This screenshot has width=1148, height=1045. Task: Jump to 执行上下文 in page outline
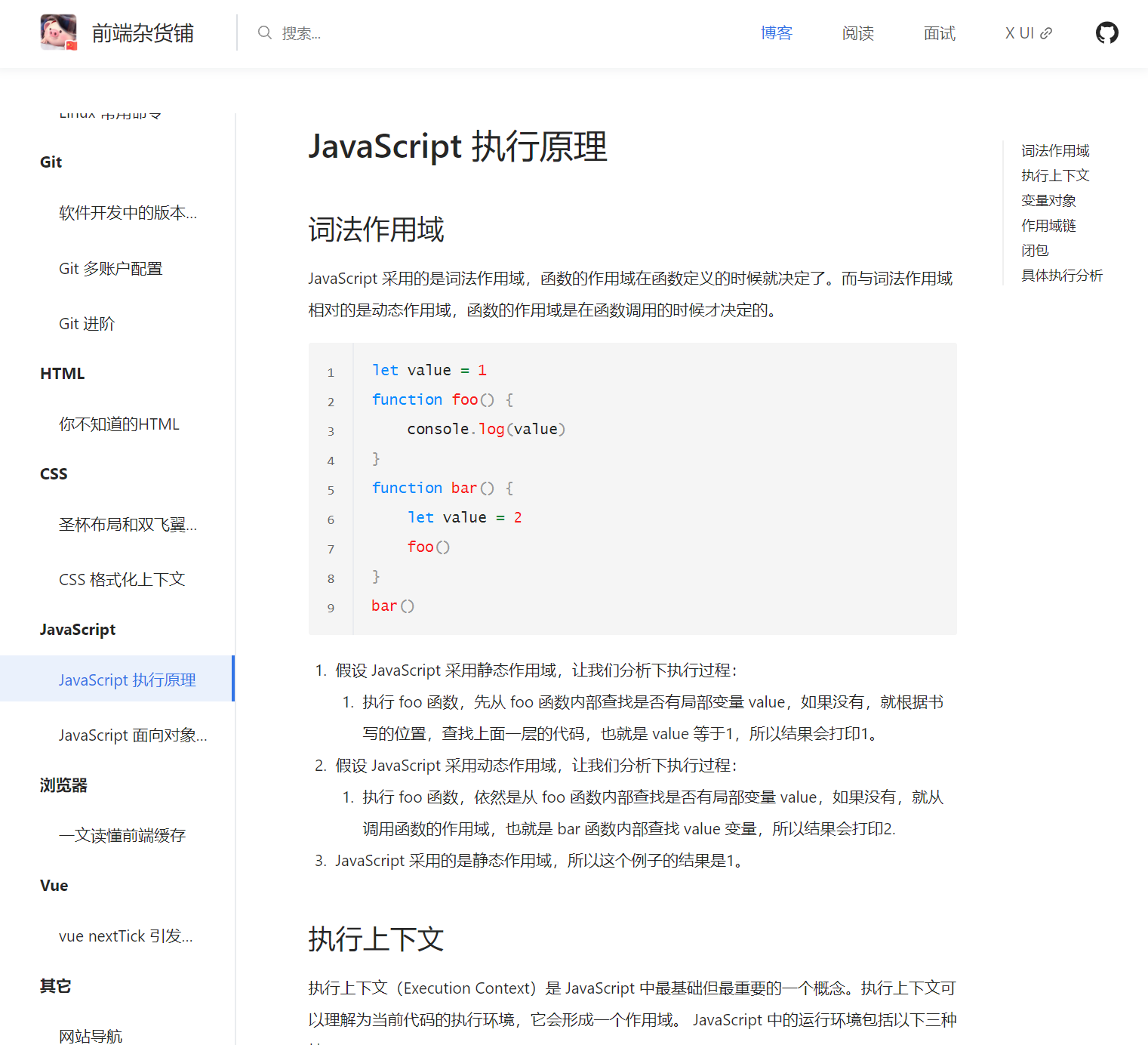pos(1055,176)
